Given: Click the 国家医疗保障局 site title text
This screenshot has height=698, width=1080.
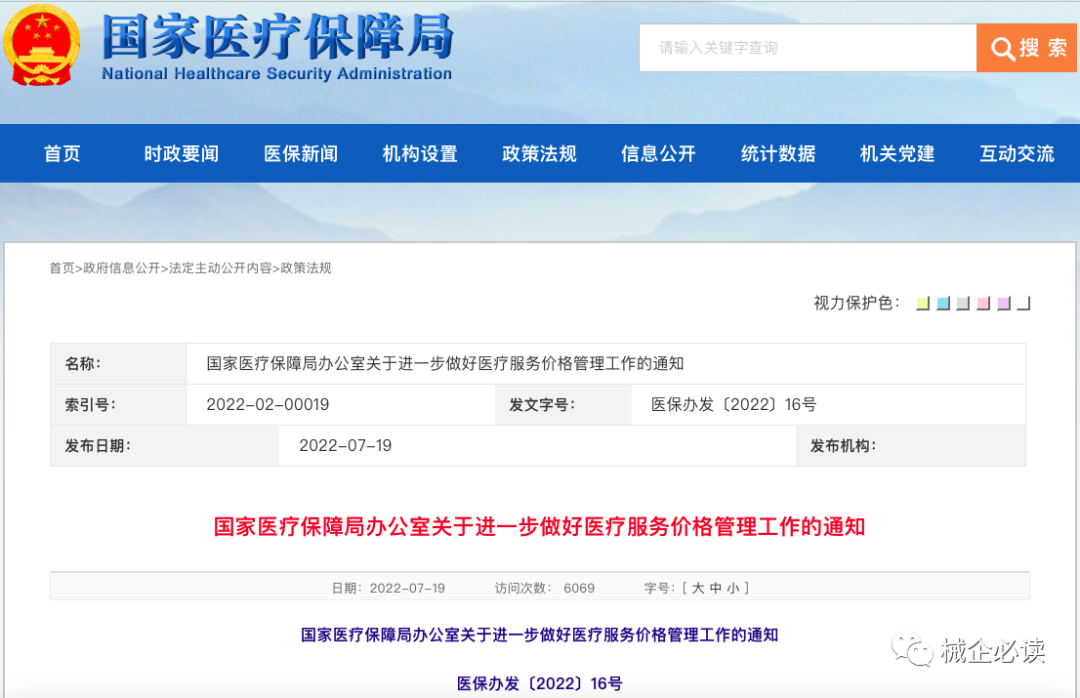Looking at the screenshot, I should coord(278,36).
